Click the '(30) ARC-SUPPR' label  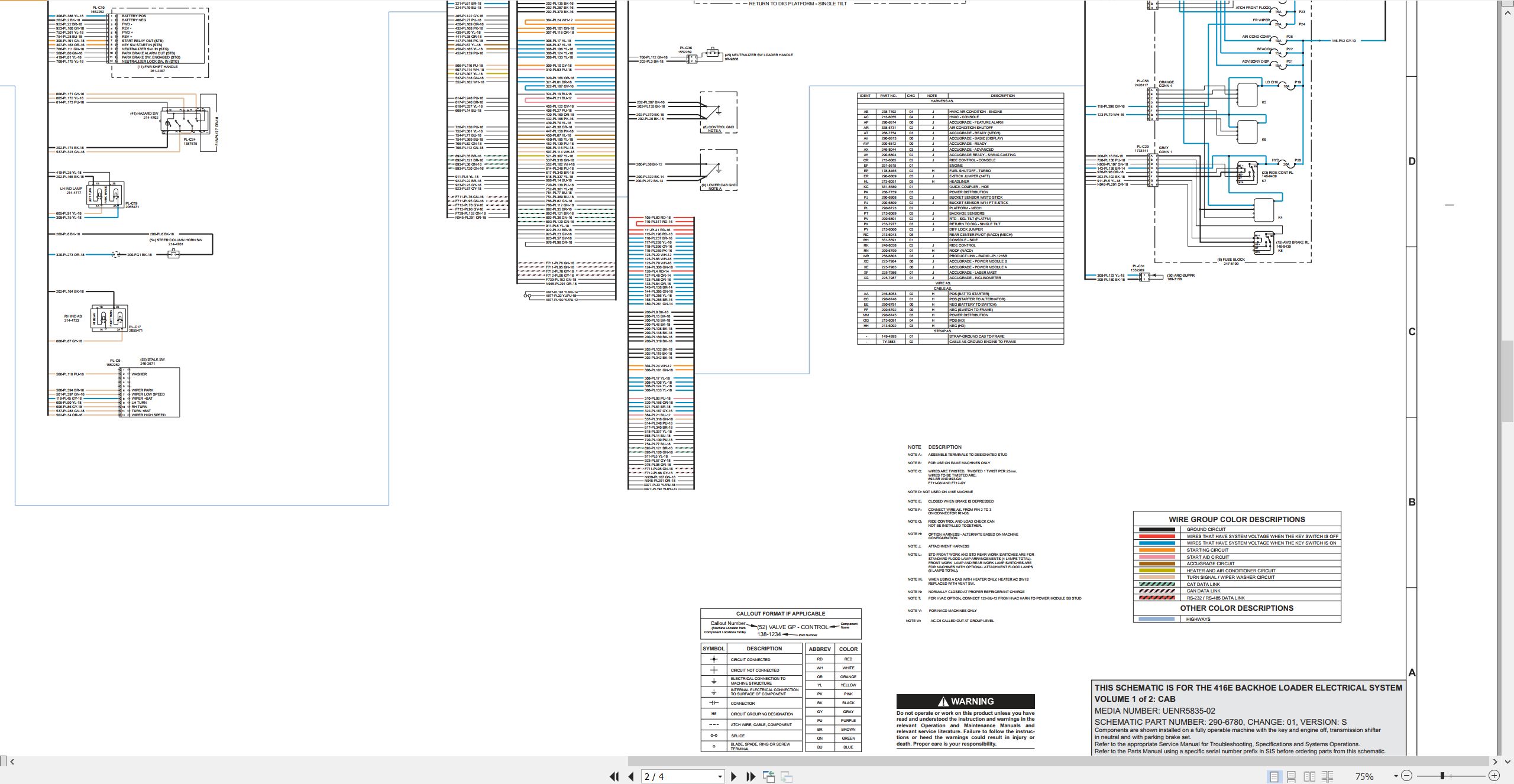point(1180,276)
